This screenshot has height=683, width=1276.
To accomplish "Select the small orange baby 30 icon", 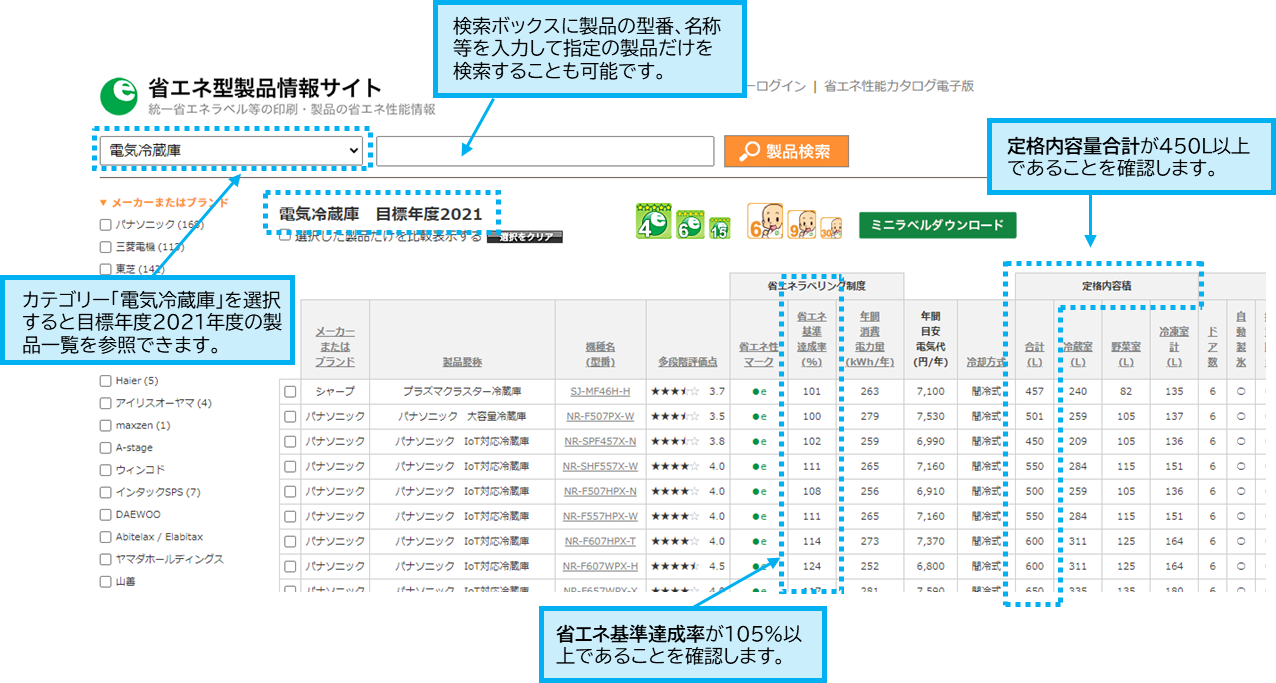I will [x=830, y=229].
